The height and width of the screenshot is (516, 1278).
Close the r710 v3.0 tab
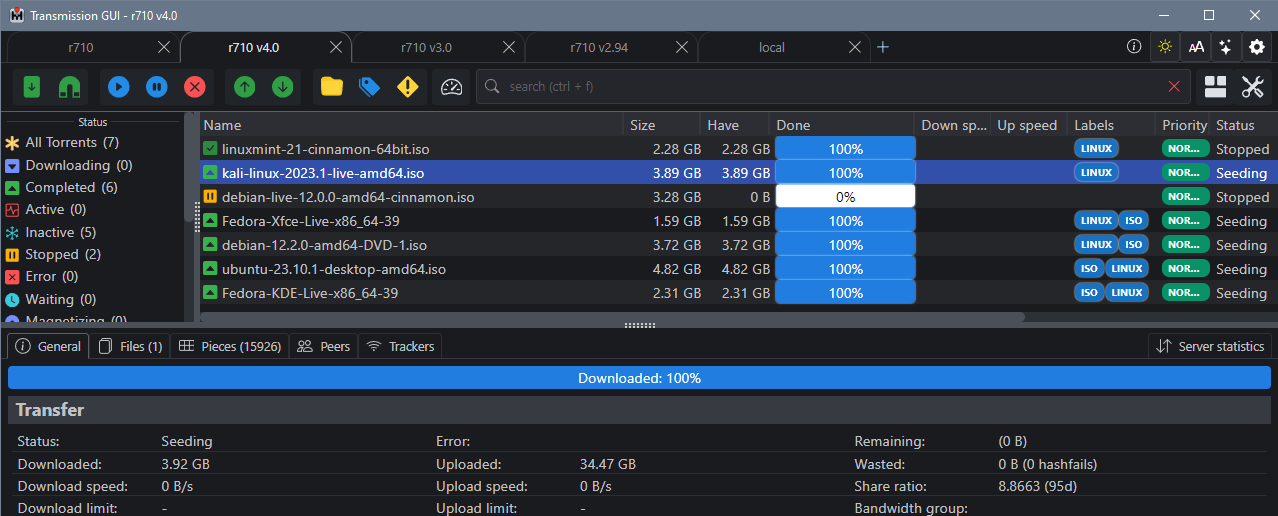510,47
